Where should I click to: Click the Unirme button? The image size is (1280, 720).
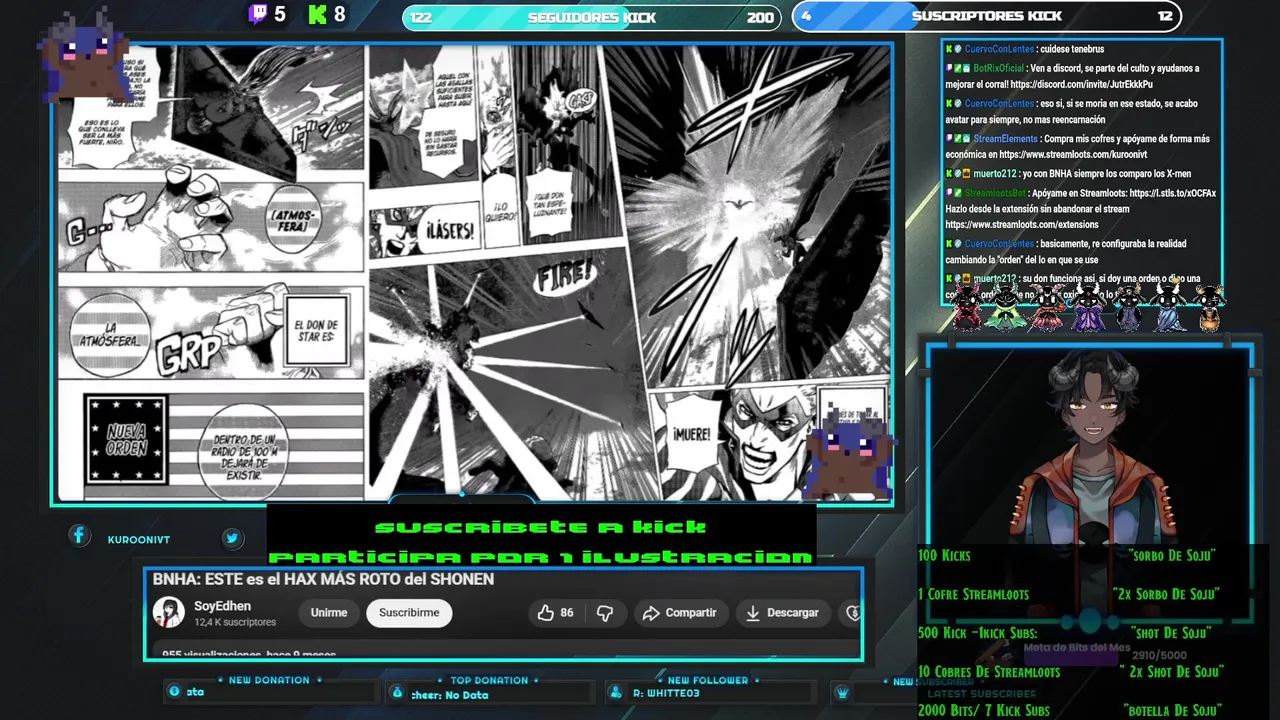point(329,613)
